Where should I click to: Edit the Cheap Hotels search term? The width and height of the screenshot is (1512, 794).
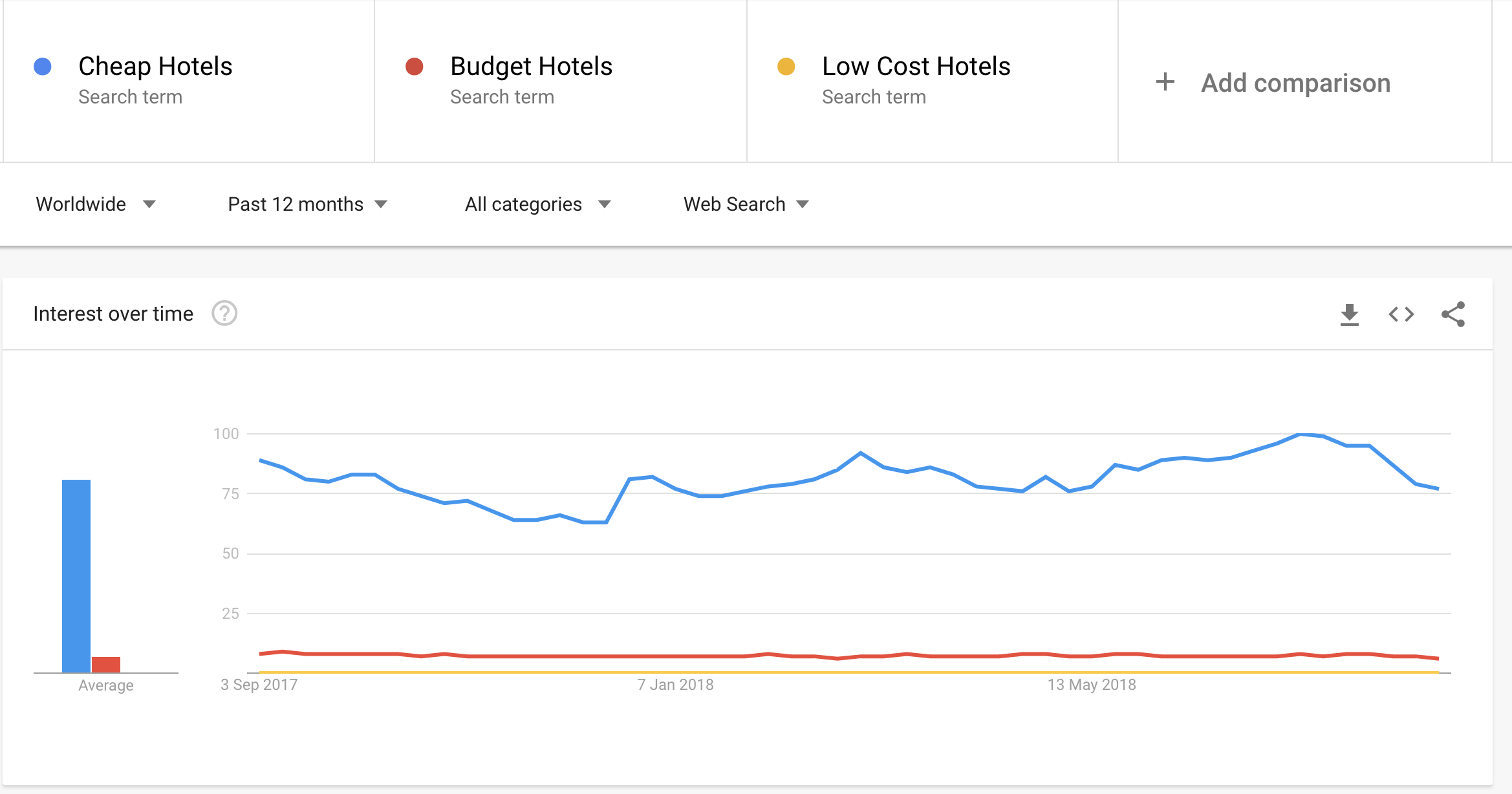[155, 67]
